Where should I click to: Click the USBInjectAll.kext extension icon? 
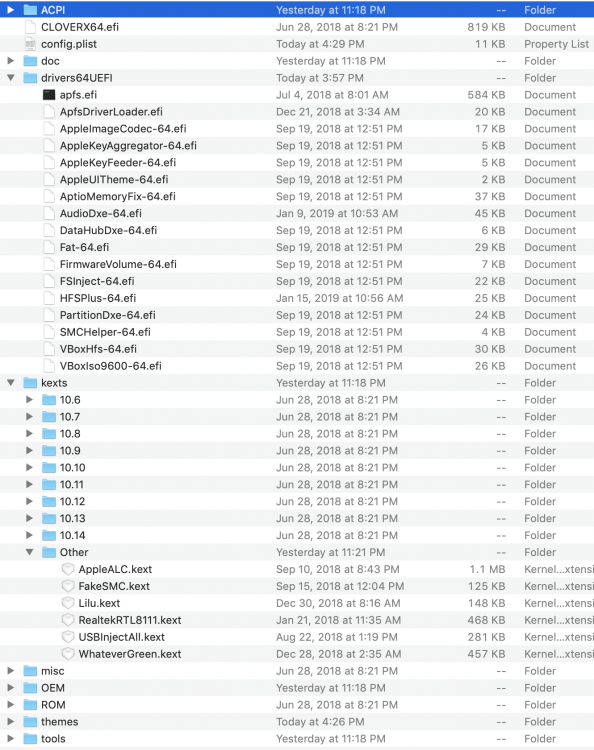coord(68,637)
